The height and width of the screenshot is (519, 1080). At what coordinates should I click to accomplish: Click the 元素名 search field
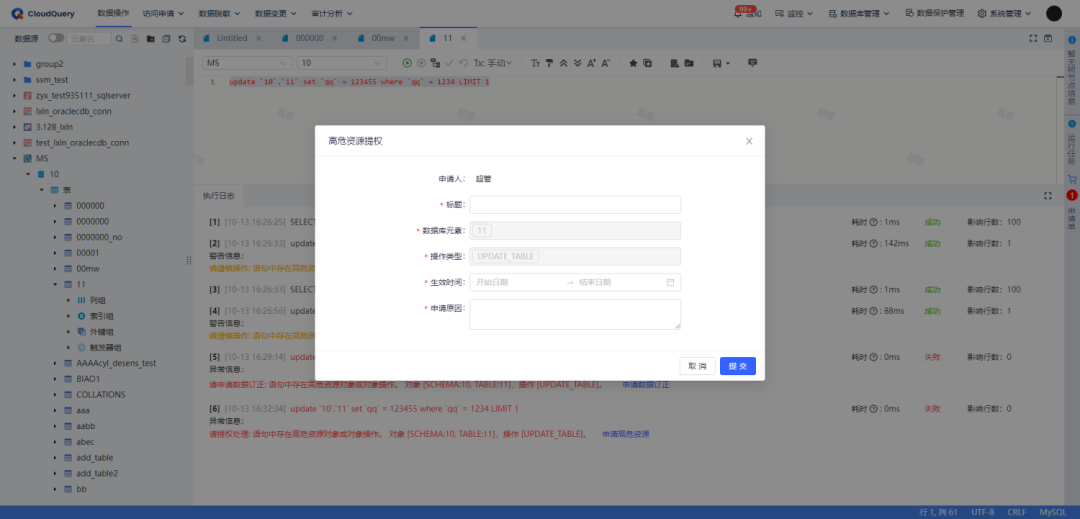[x=88, y=39]
